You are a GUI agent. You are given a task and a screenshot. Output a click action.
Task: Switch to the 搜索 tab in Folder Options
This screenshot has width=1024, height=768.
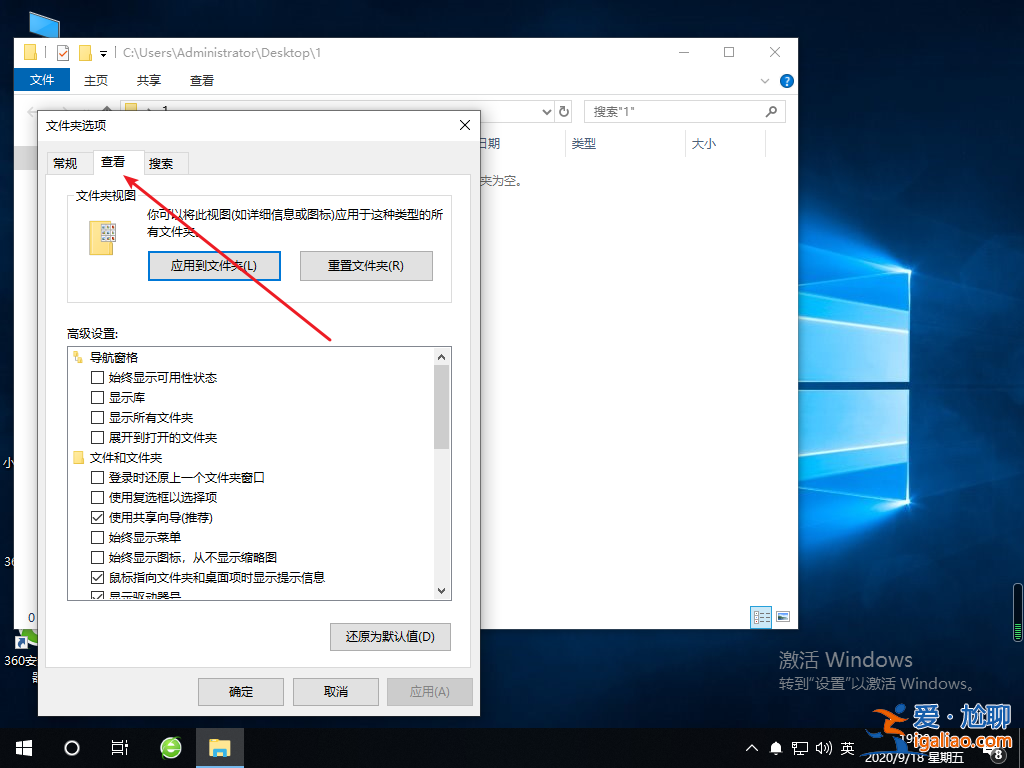click(165, 162)
